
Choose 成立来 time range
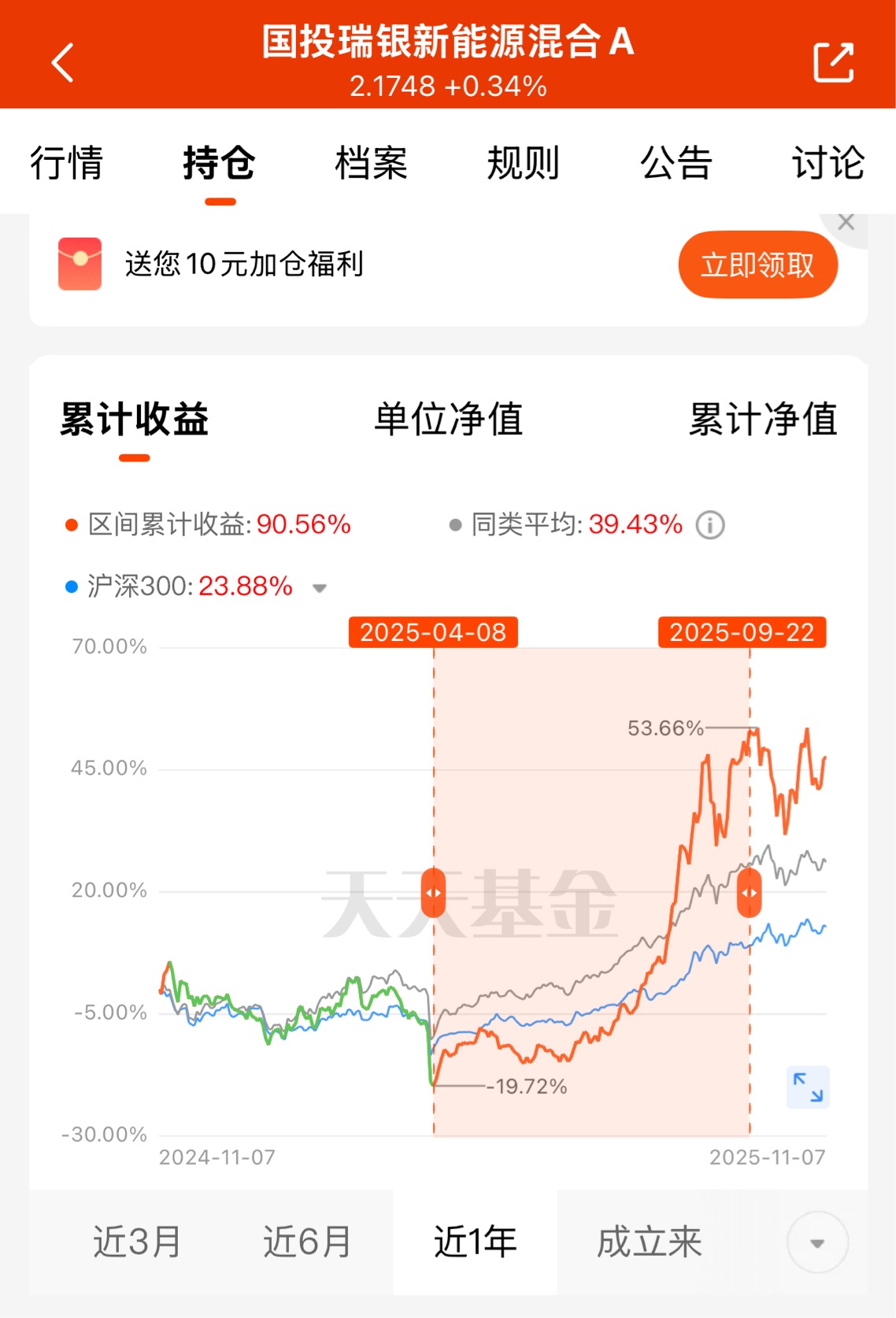[650, 1242]
